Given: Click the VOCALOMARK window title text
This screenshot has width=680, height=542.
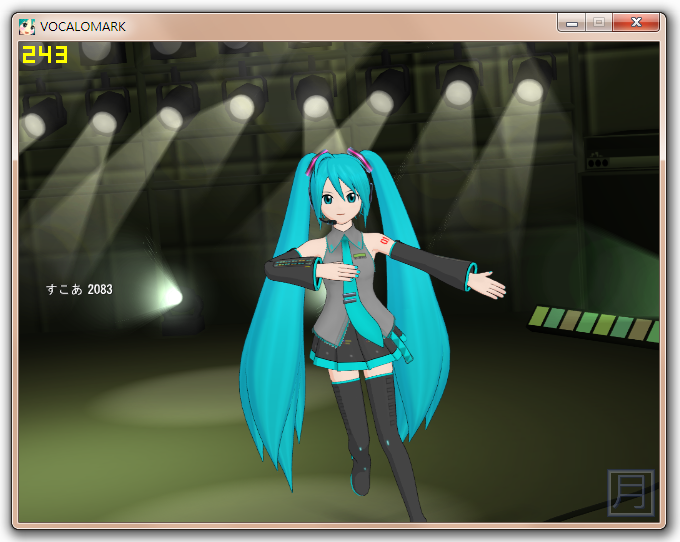Looking at the screenshot, I should [83, 27].
